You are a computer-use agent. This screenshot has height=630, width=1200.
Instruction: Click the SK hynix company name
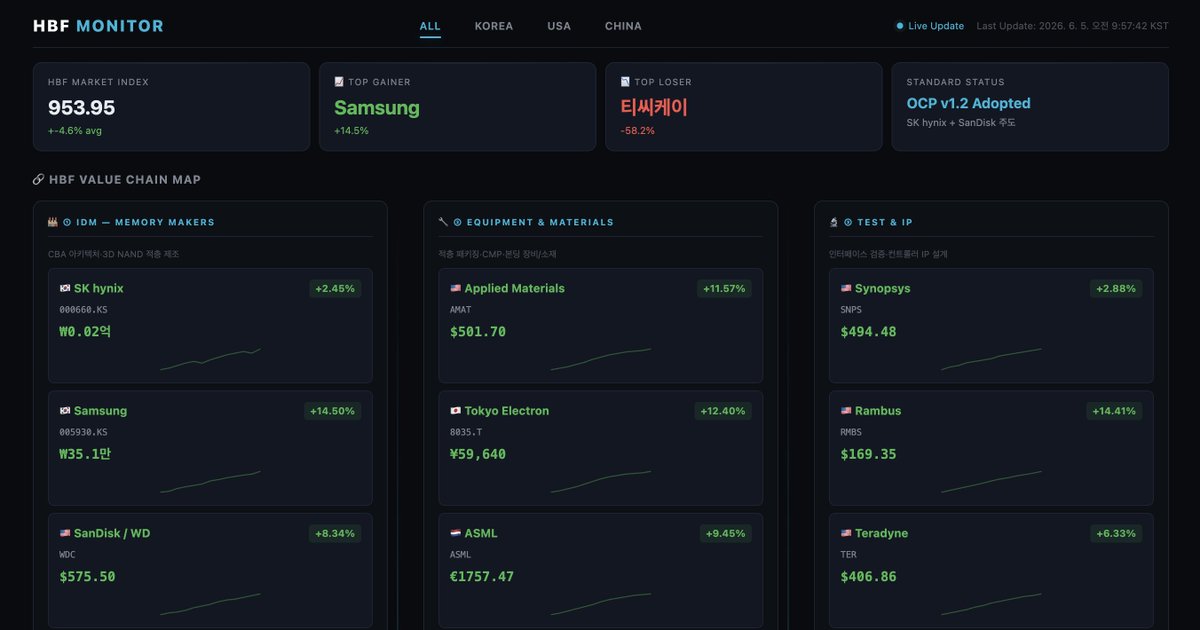click(99, 288)
